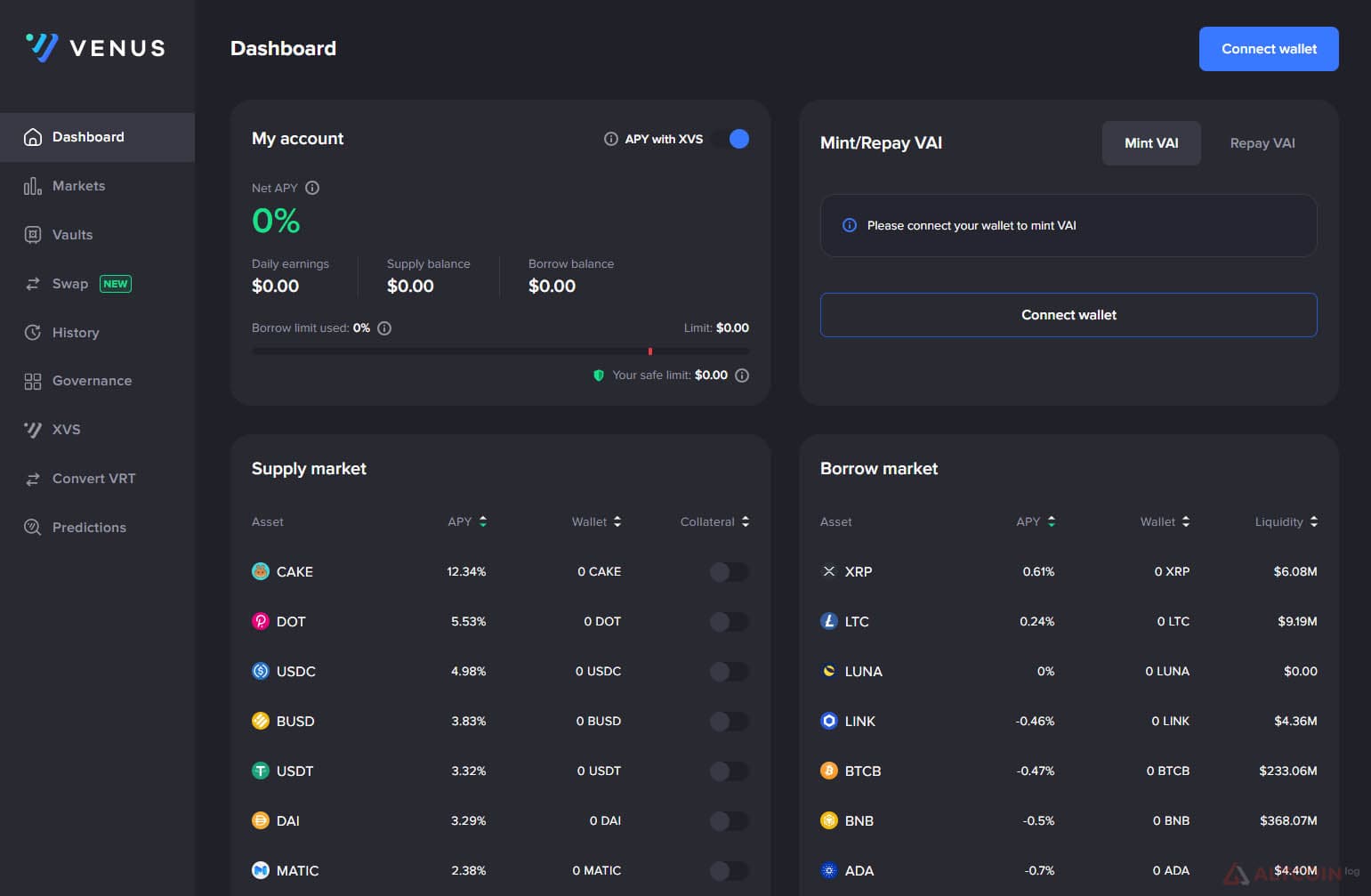
Task: Open Markets in the sidebar
Action: 97,186
